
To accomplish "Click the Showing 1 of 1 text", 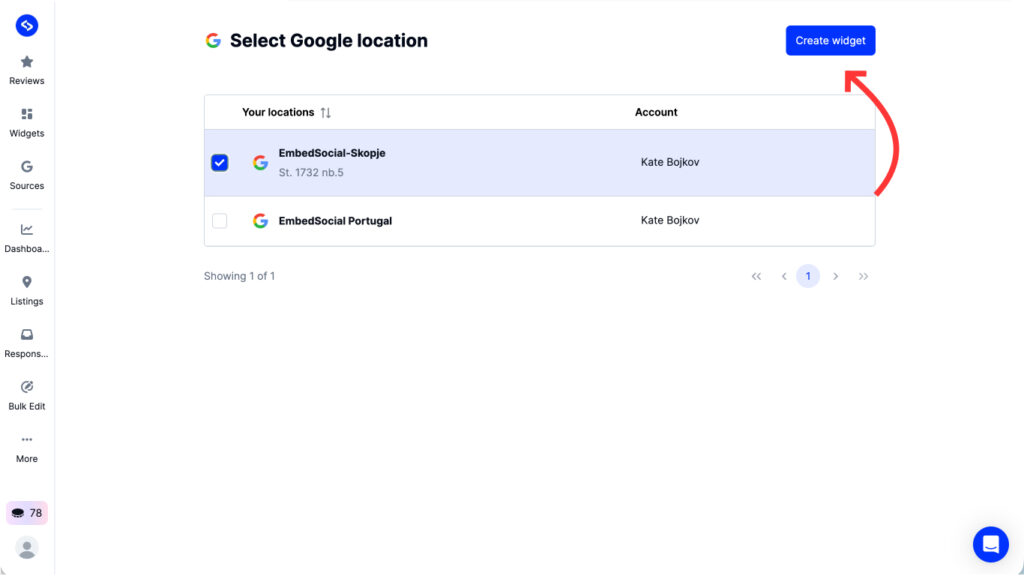I will [x=239, y=276].
